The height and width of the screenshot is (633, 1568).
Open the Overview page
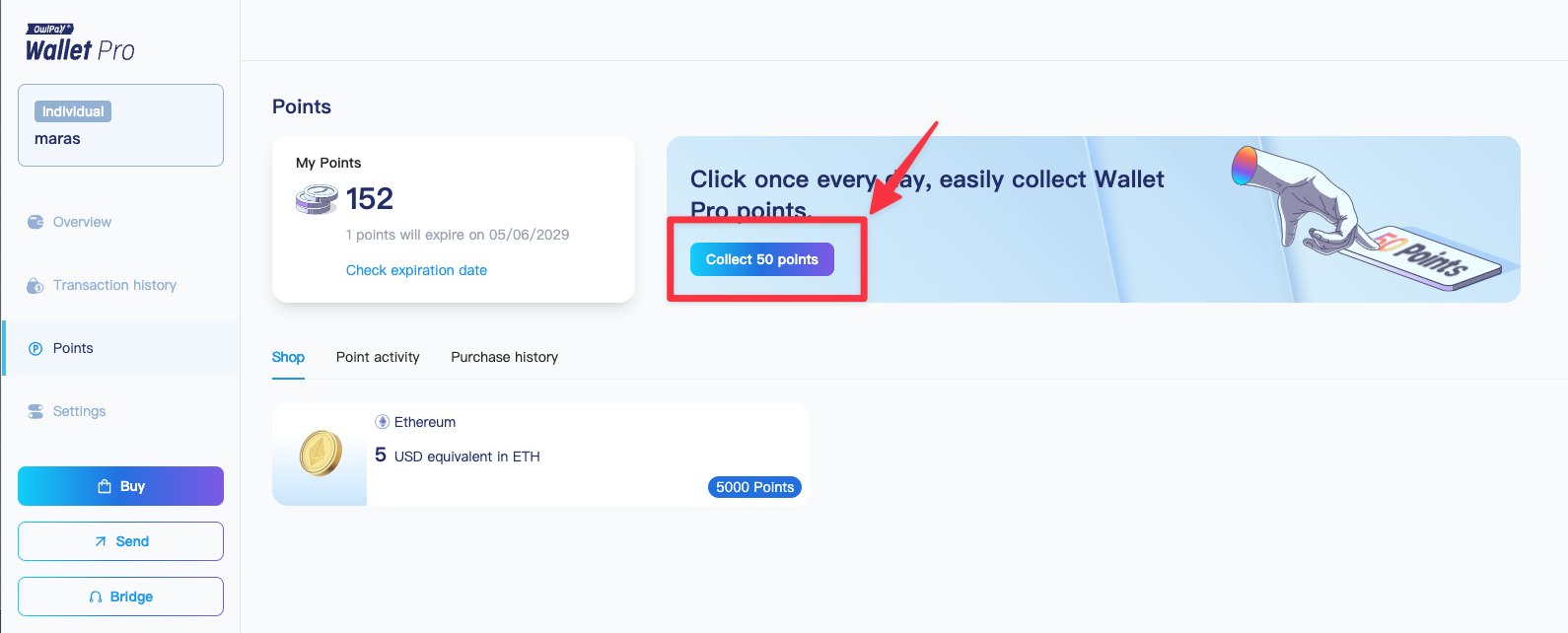(x=82, y=222)
